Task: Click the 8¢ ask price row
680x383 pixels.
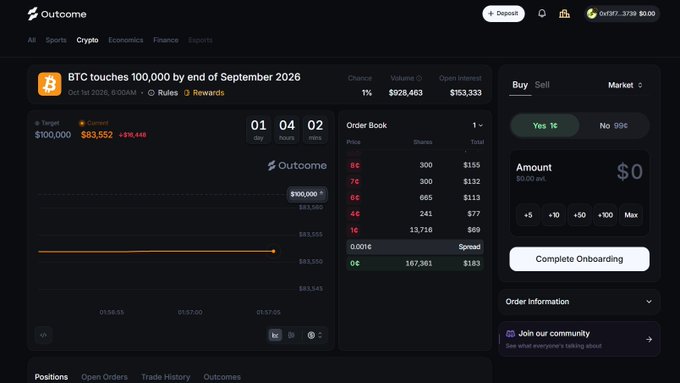Action: (415, 165)
